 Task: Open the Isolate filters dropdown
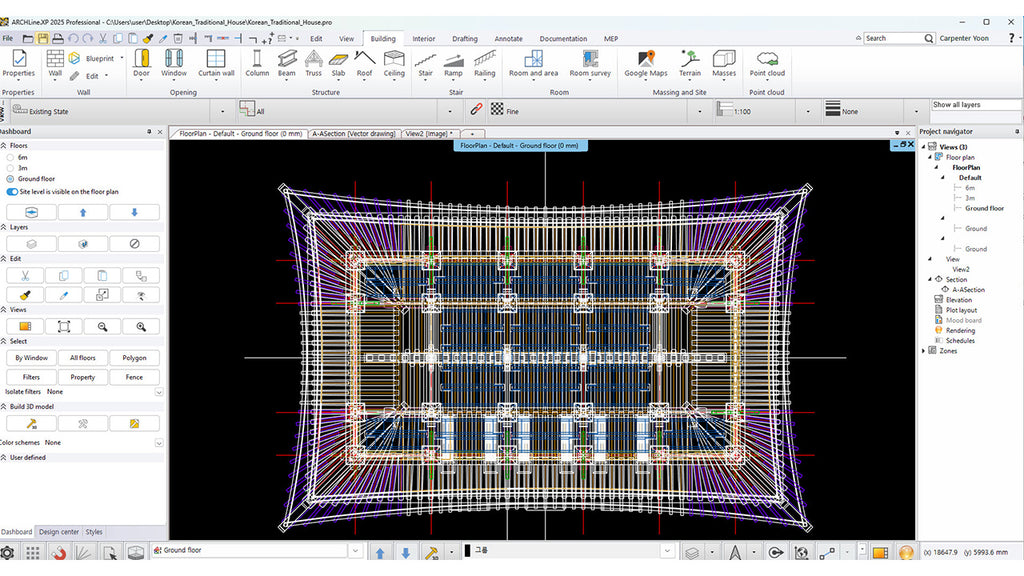pyautogui.click(x=159, y=392)
